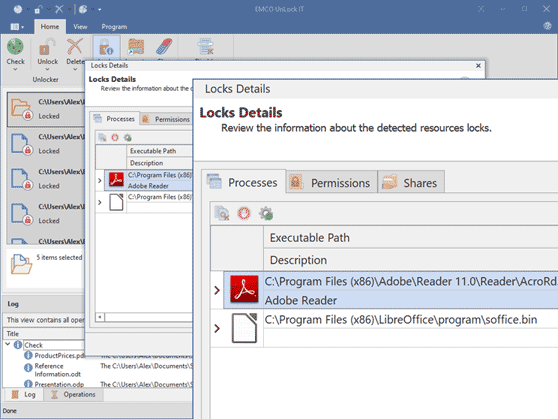The image size is (558, 419).
Task: Open the Permissions tab in the magnified Locks Details
Action: point(332,182)
